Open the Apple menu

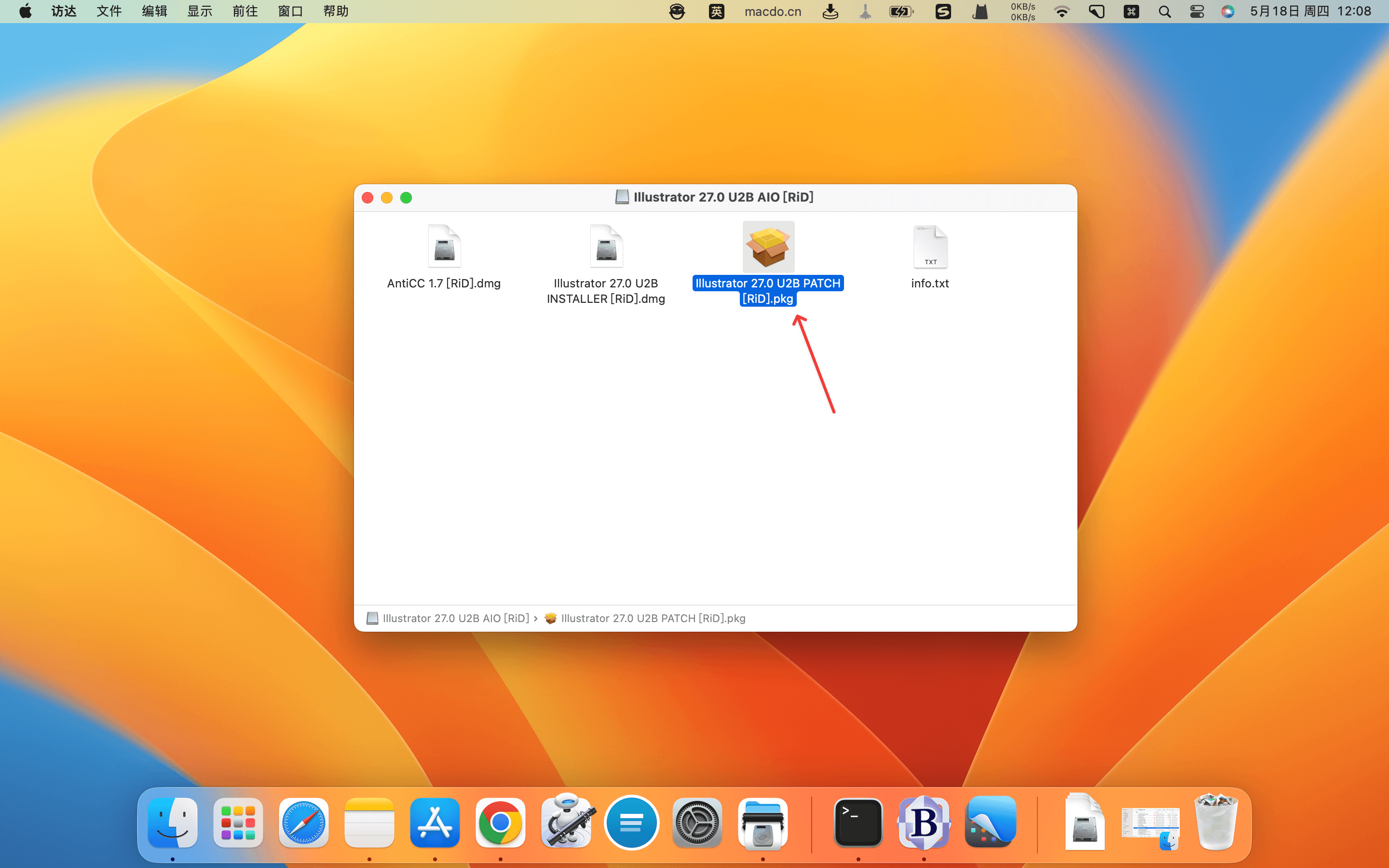click(x=25, y=12)
